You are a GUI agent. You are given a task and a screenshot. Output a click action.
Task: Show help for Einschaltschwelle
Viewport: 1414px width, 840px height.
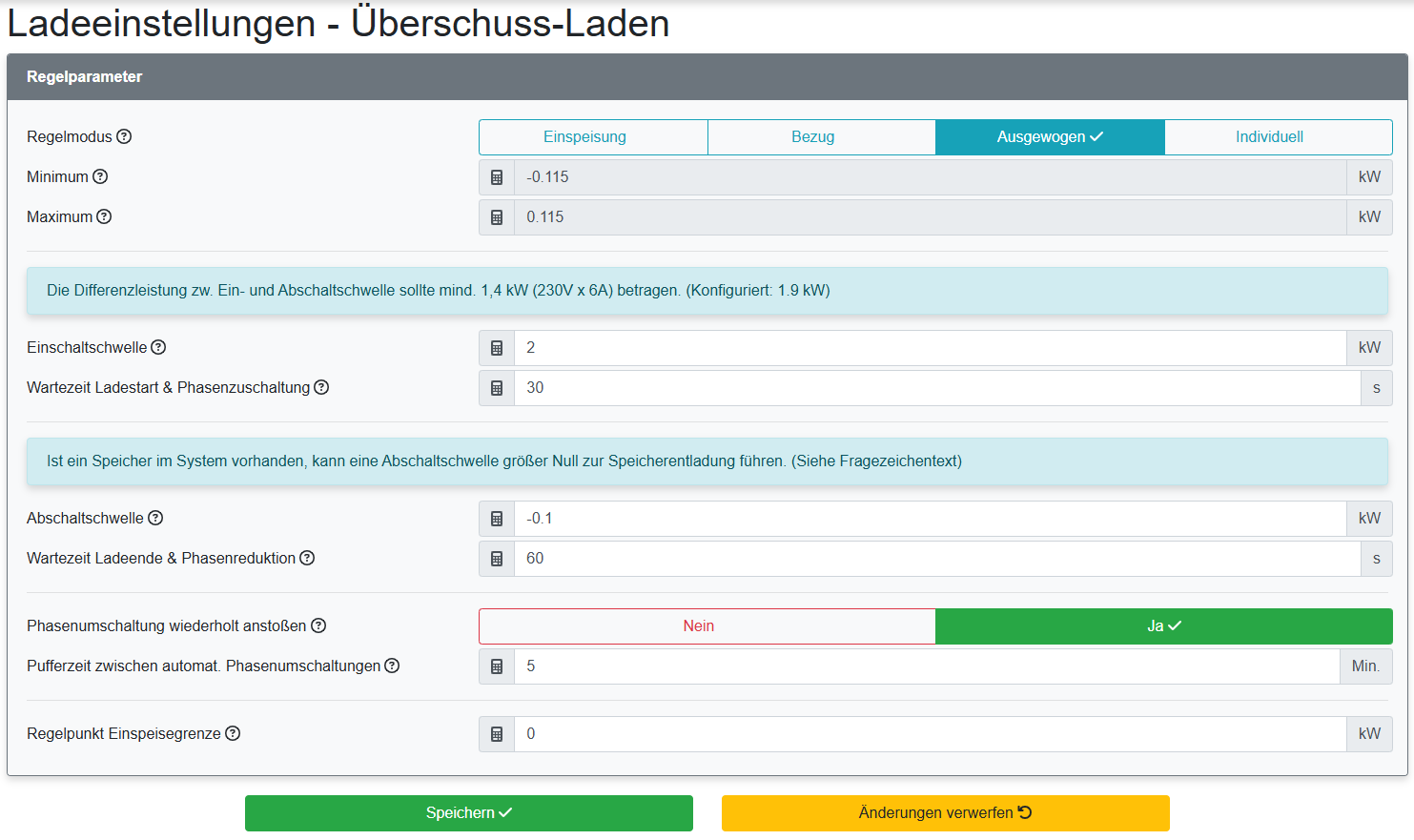pos(157,347)
